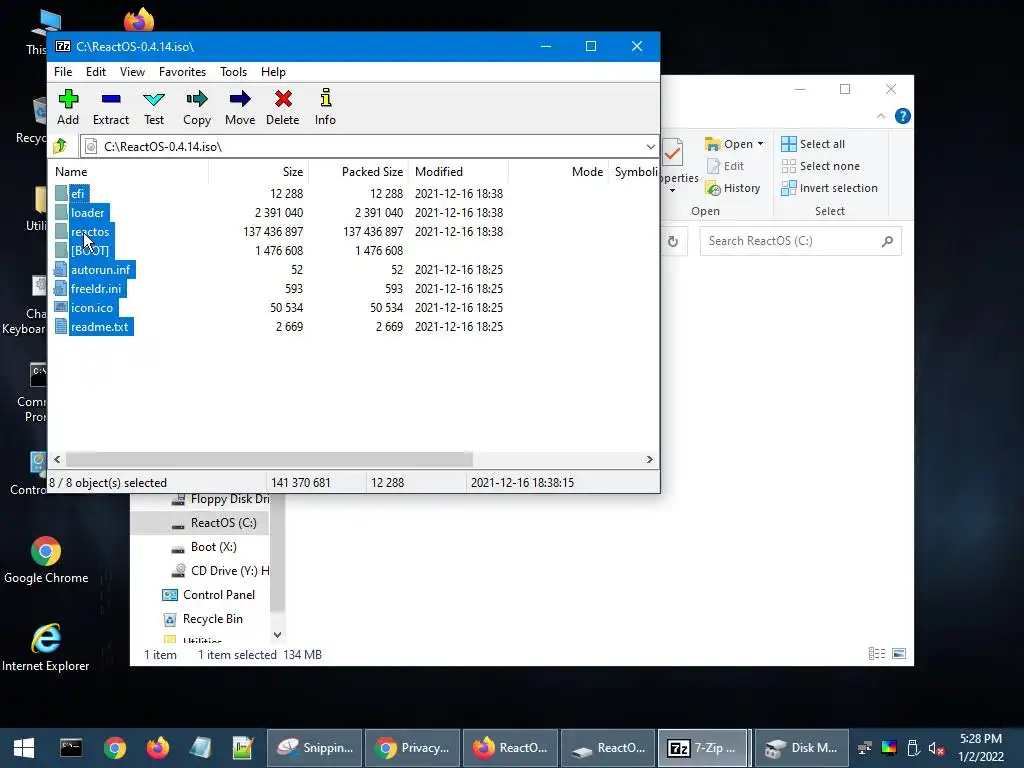The width and height of the screenshot is (1024, 768).
Task: Open the Tools menu
Action: [233, 72]
